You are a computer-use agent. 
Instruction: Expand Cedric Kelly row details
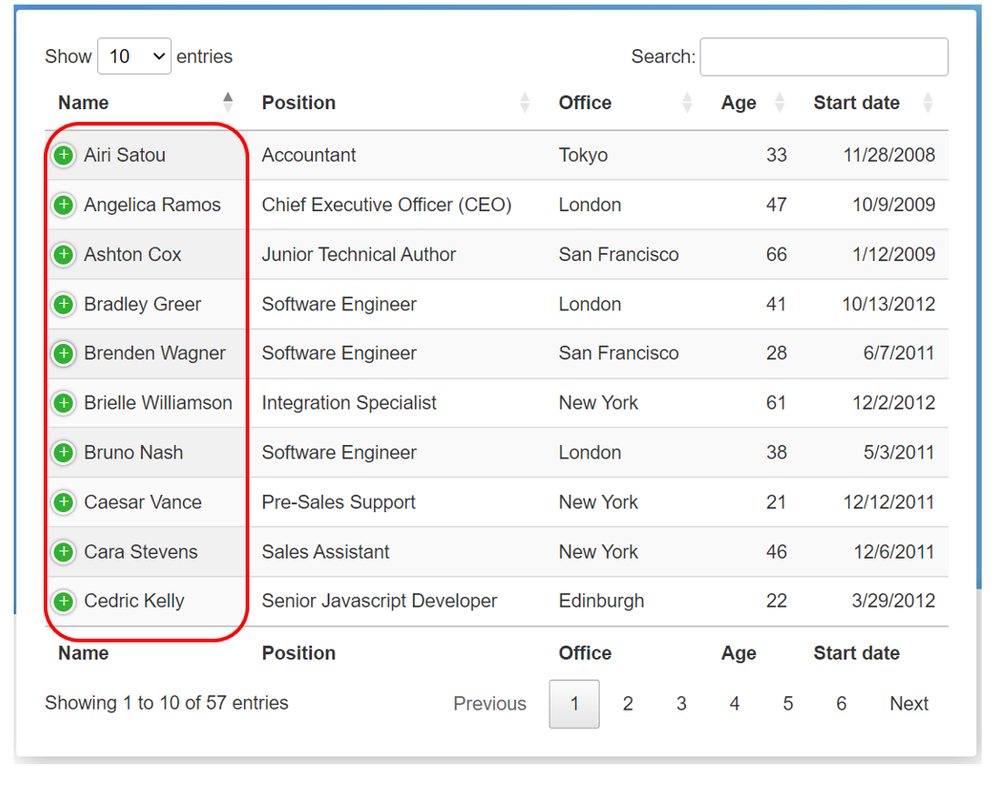(x=63, y=601)
